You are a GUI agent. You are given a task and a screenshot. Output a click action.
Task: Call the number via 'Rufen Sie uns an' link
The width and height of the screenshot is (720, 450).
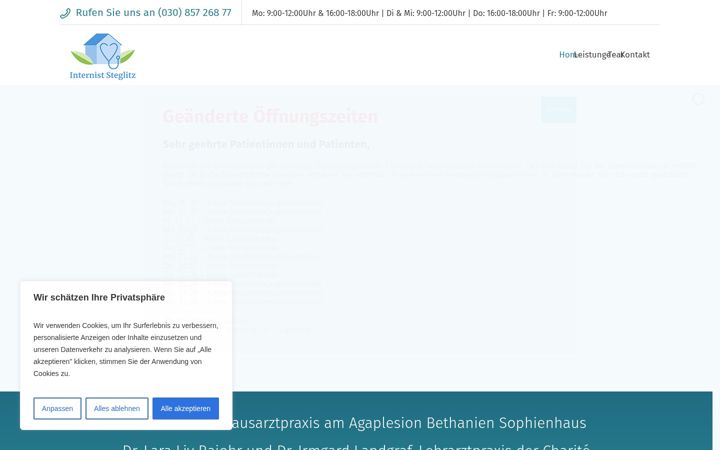point(153,13)
